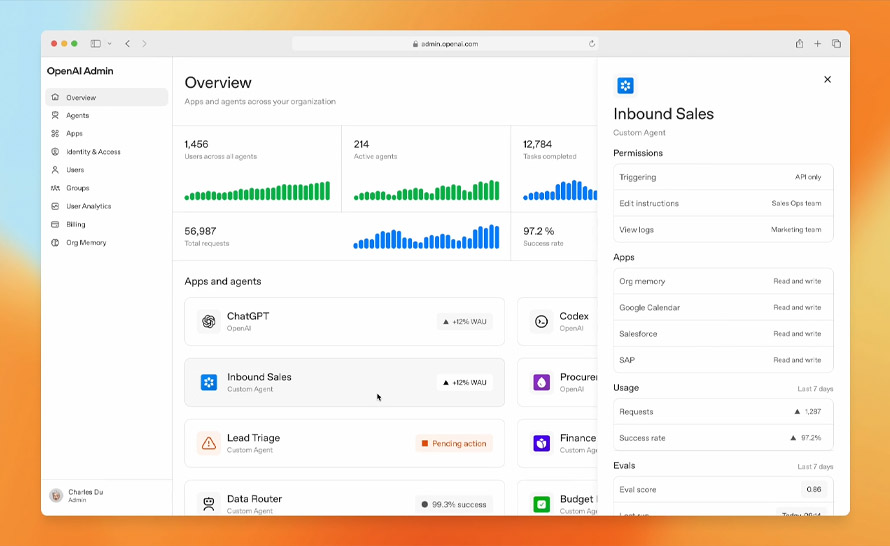Open Agents in the sidebar

pos(77,116)
